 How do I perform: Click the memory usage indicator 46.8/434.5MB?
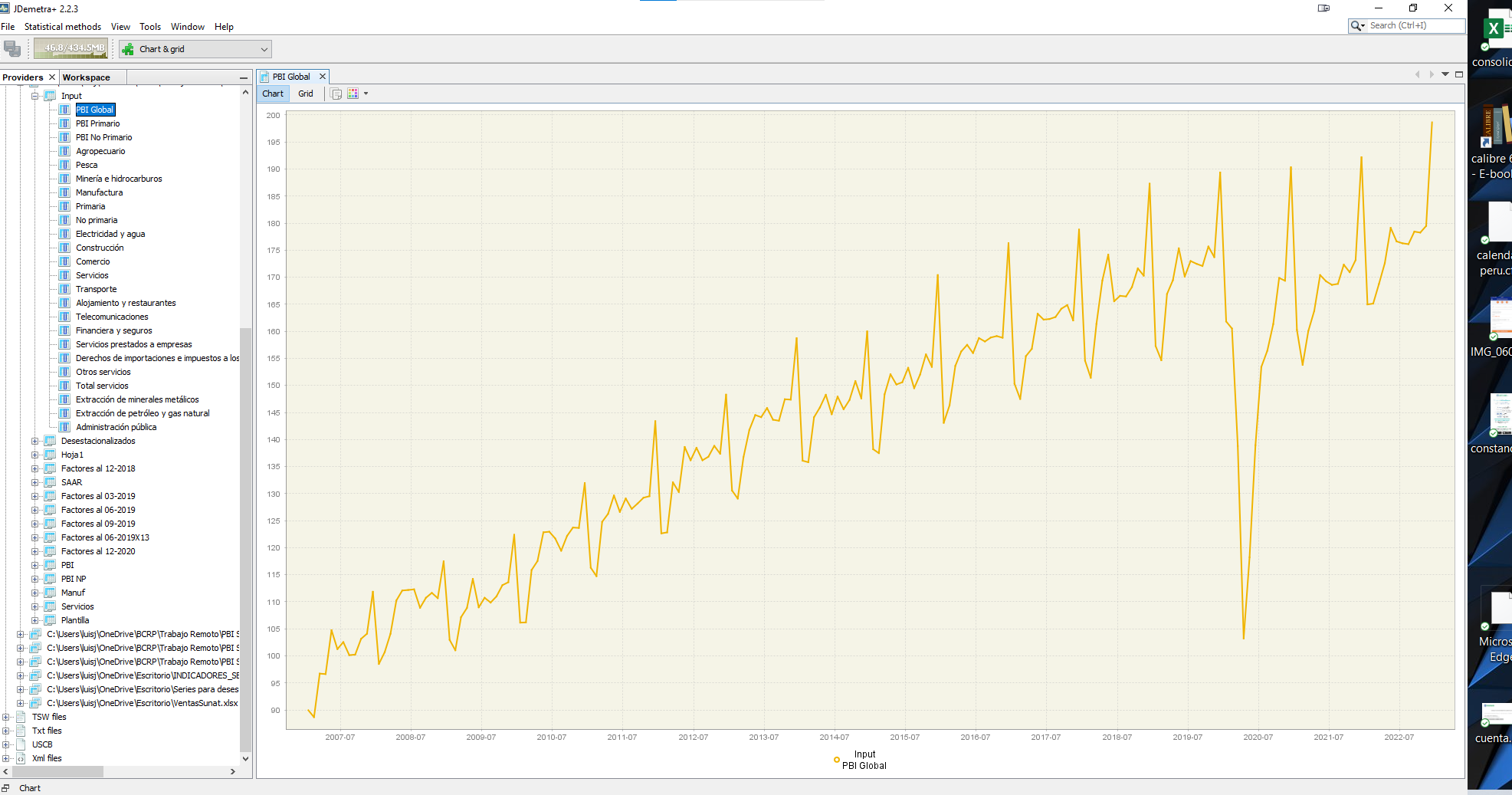pos(71,49)
